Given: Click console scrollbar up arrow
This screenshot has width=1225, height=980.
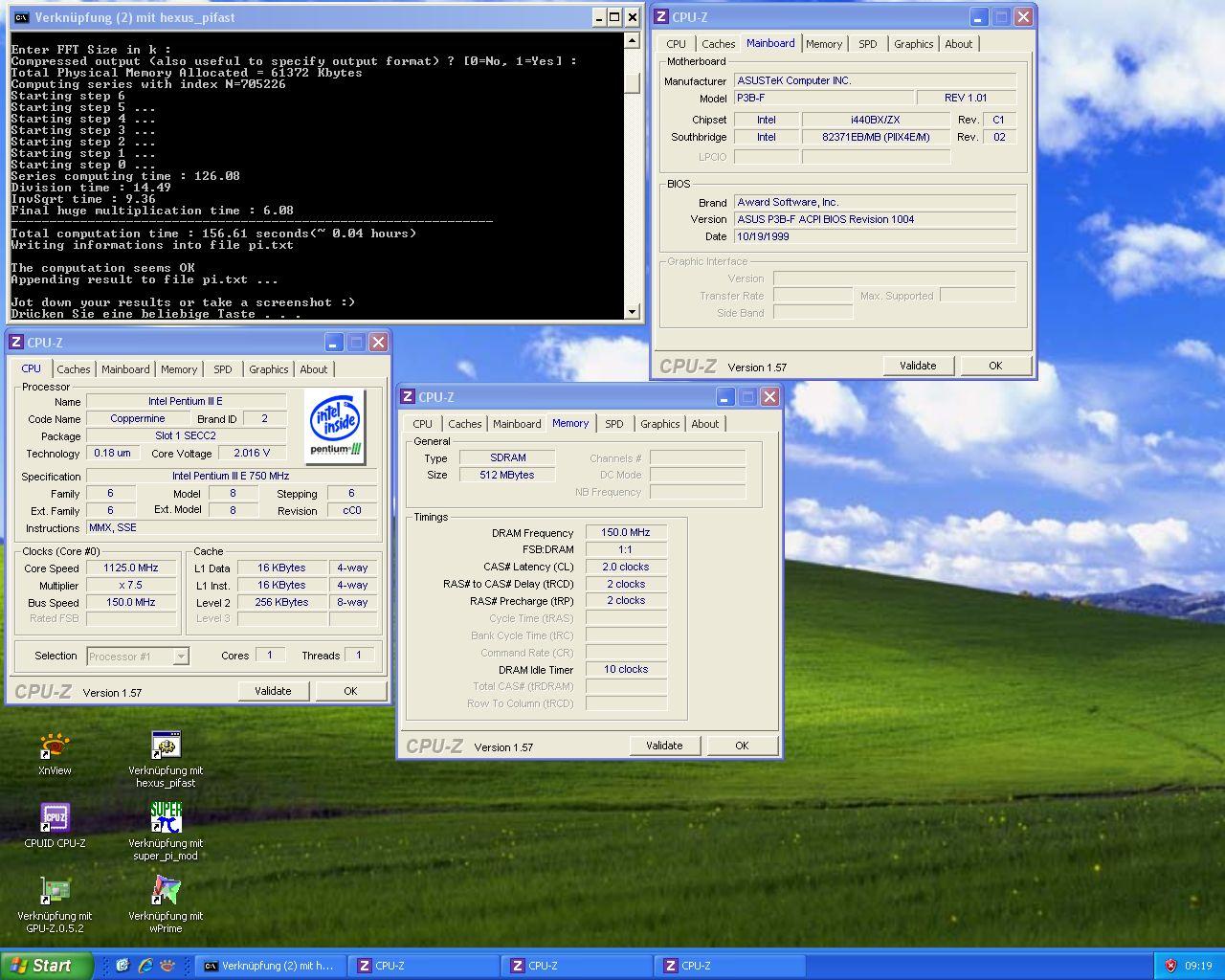Looking at the screenshot, I should click(632, 40).
